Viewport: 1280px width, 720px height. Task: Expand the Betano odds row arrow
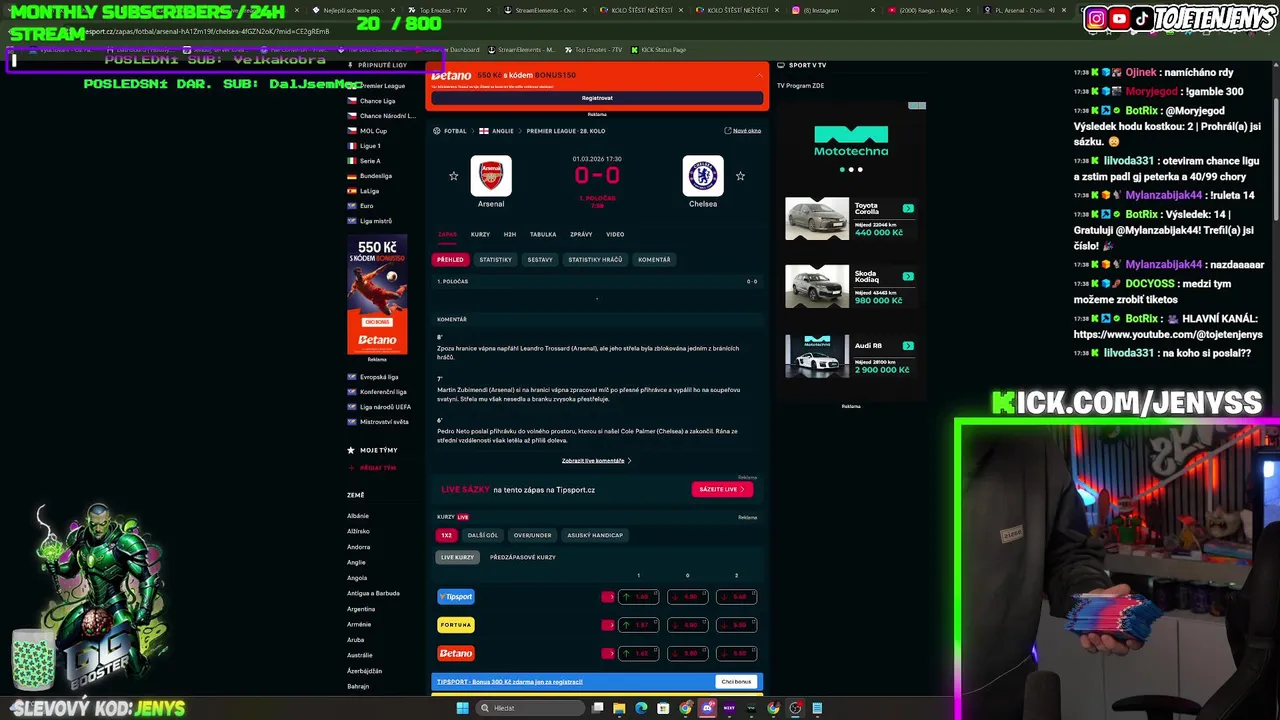click(x=608, y=653)
